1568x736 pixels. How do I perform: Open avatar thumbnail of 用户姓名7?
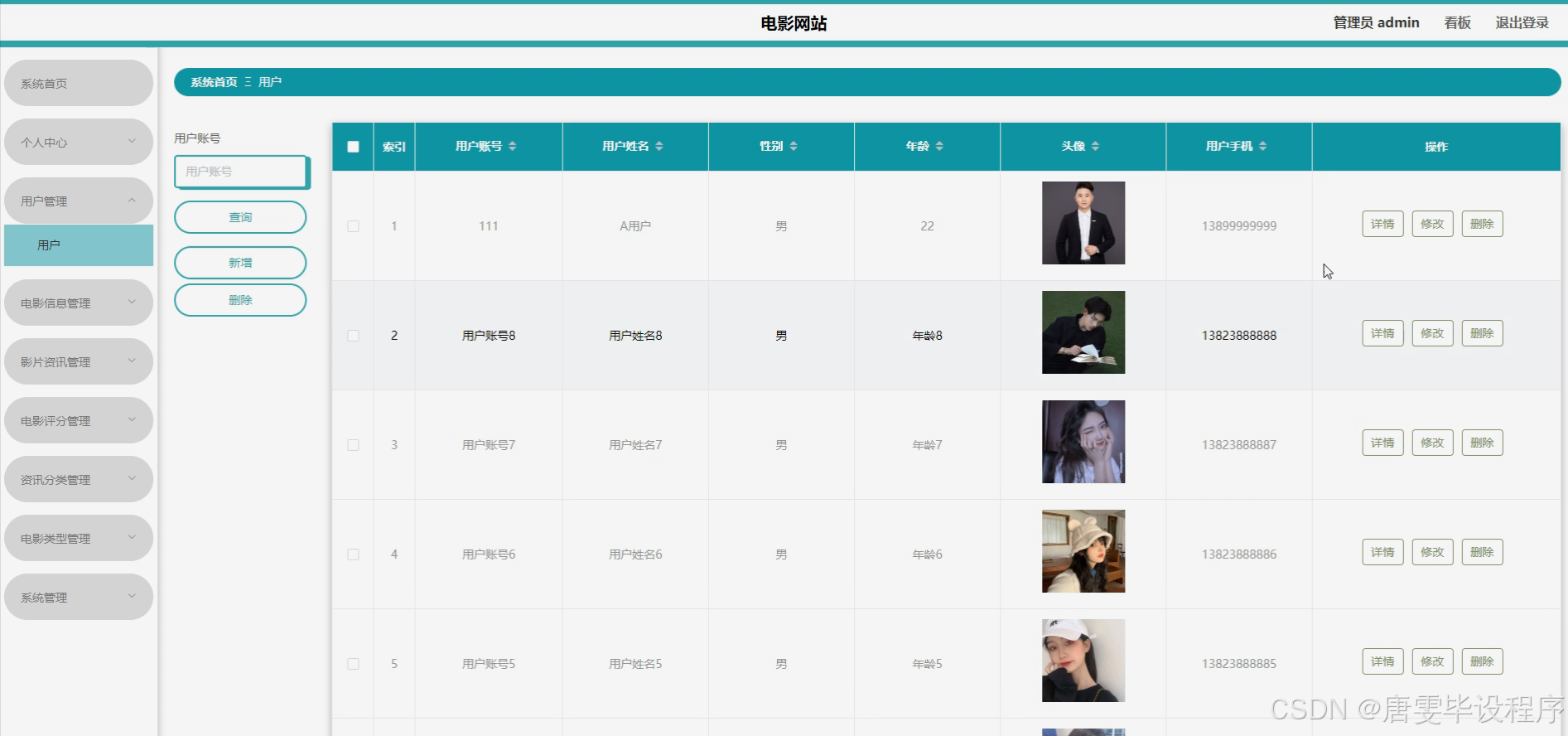[1083, 442]
